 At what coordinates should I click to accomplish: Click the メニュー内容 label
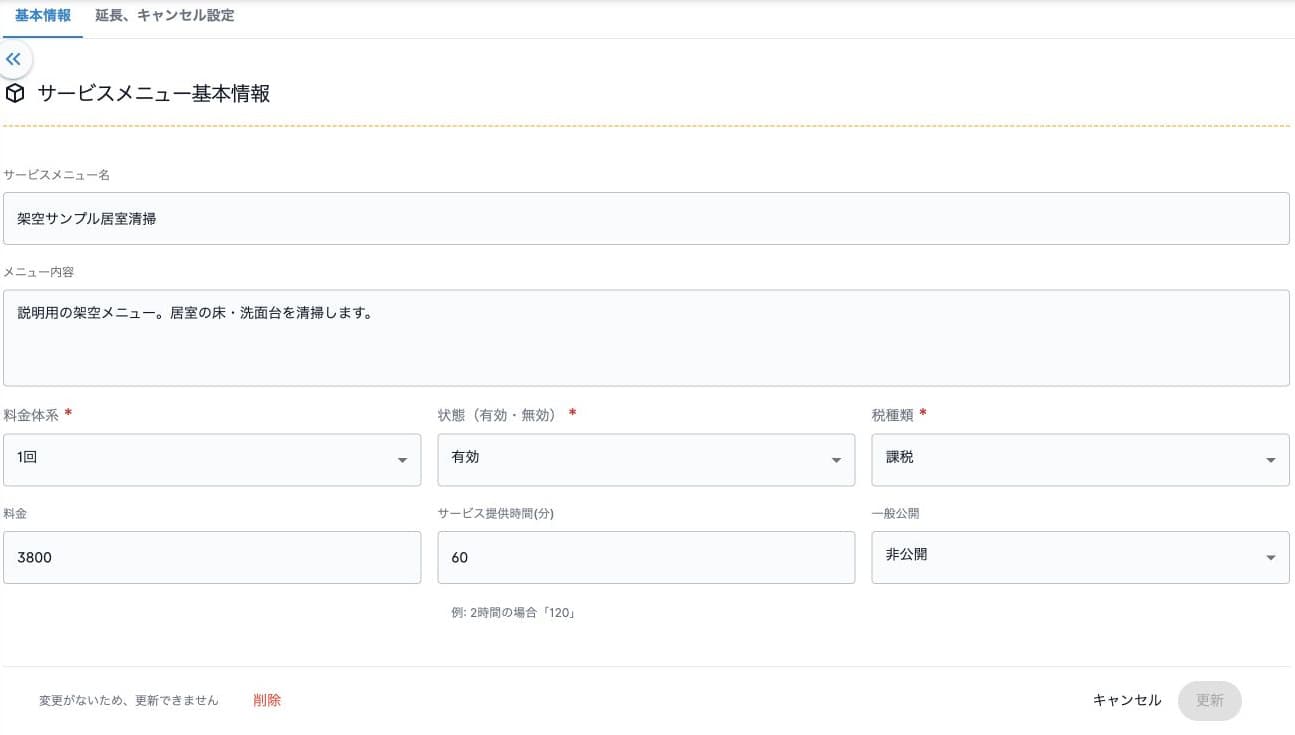pyautogui.click(x=39, y=272)
